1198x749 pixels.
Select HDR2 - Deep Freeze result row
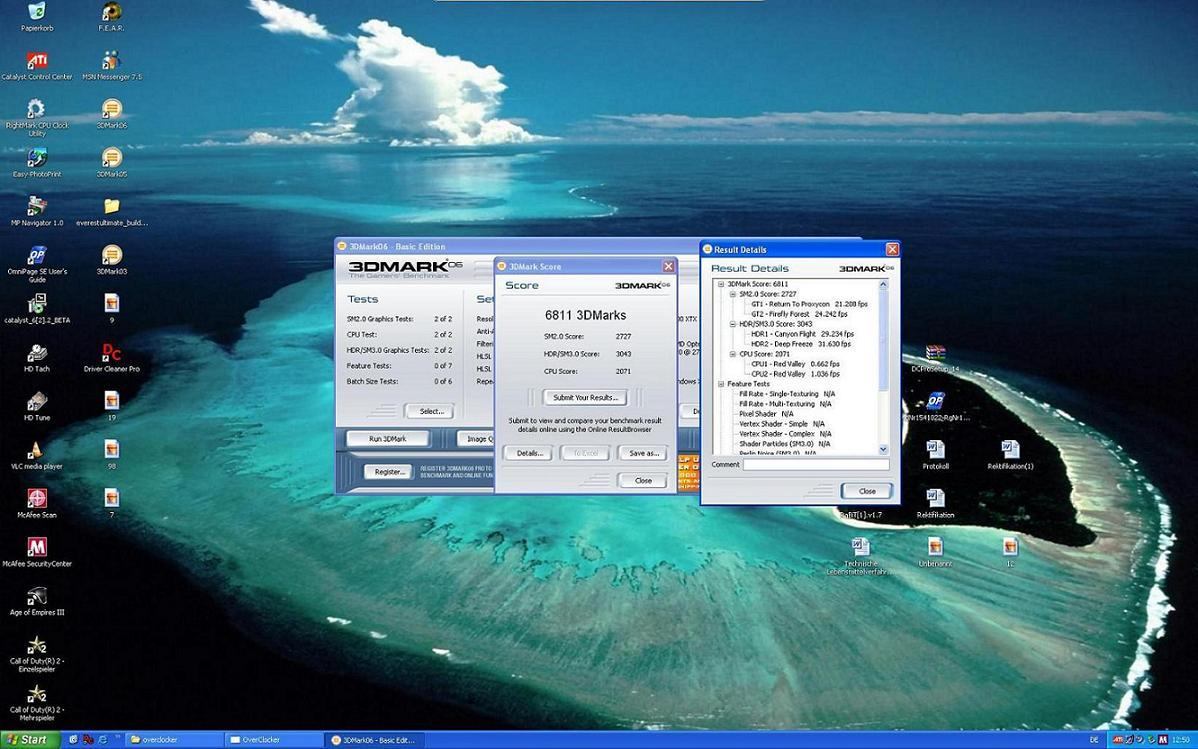click(x=801, y=344)
